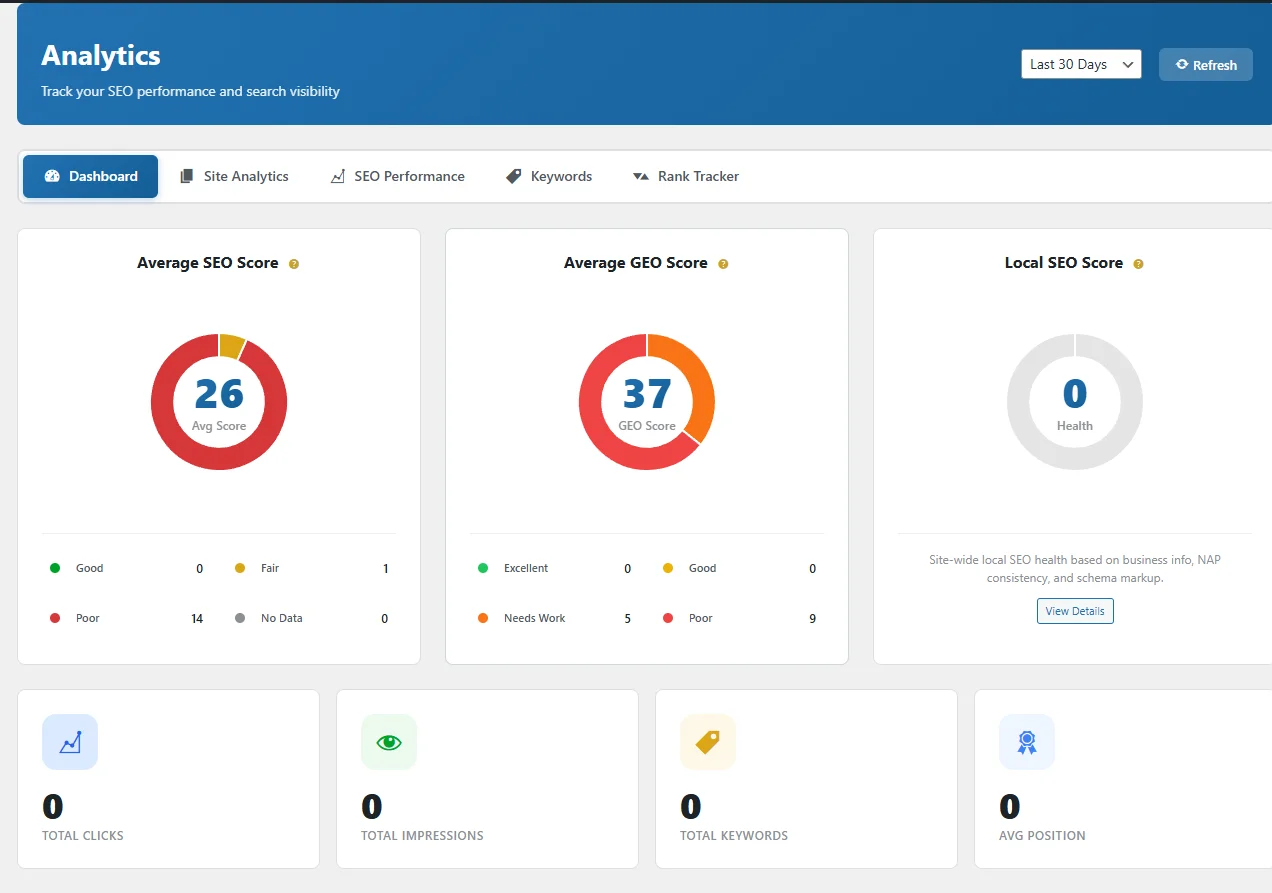Switch to the Rank Tracker tab
The width and height of the screenshot is (1272, 893).
(686, 176)
